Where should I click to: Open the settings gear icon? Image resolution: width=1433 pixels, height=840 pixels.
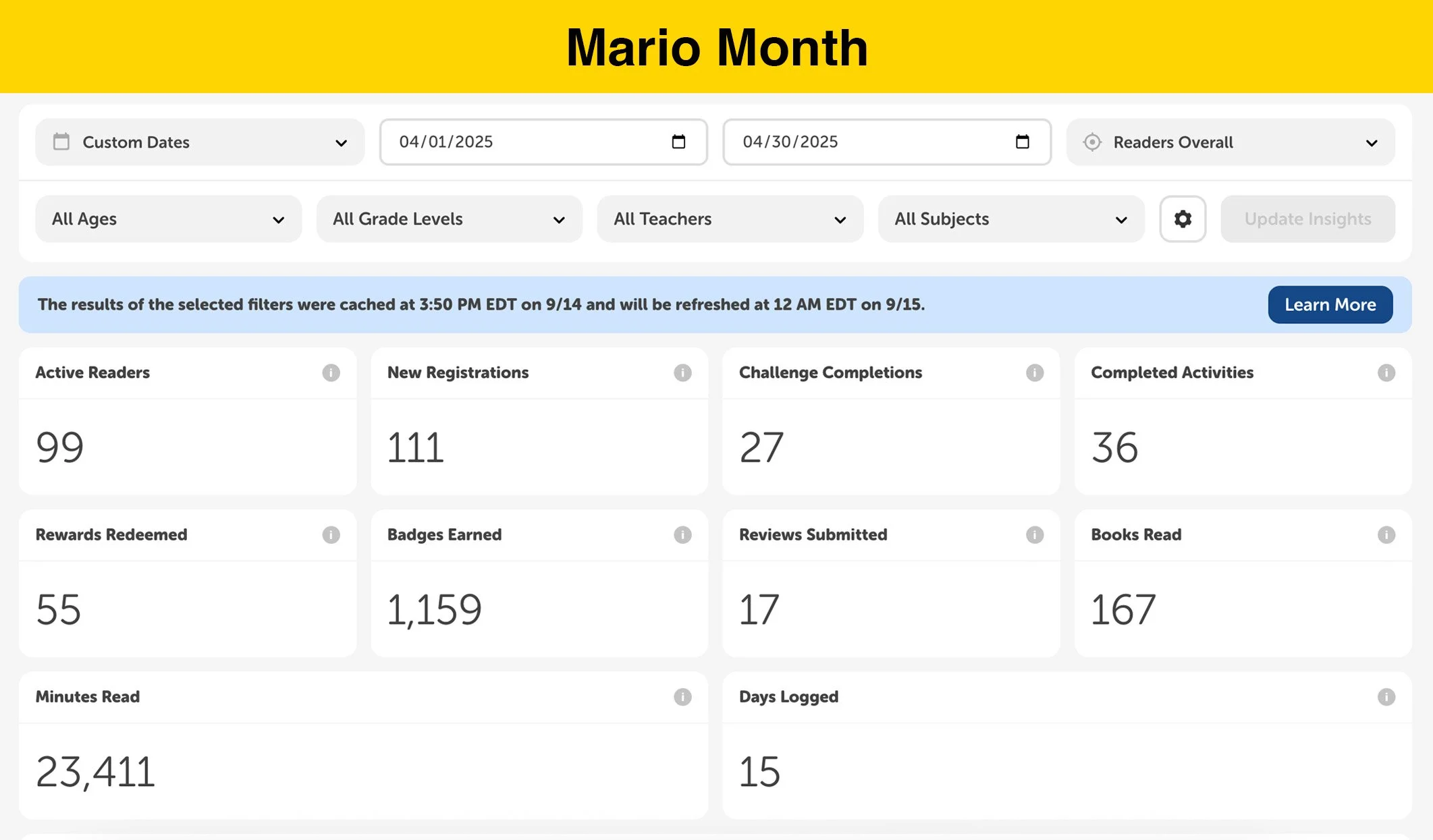[x=1183, y=219]
